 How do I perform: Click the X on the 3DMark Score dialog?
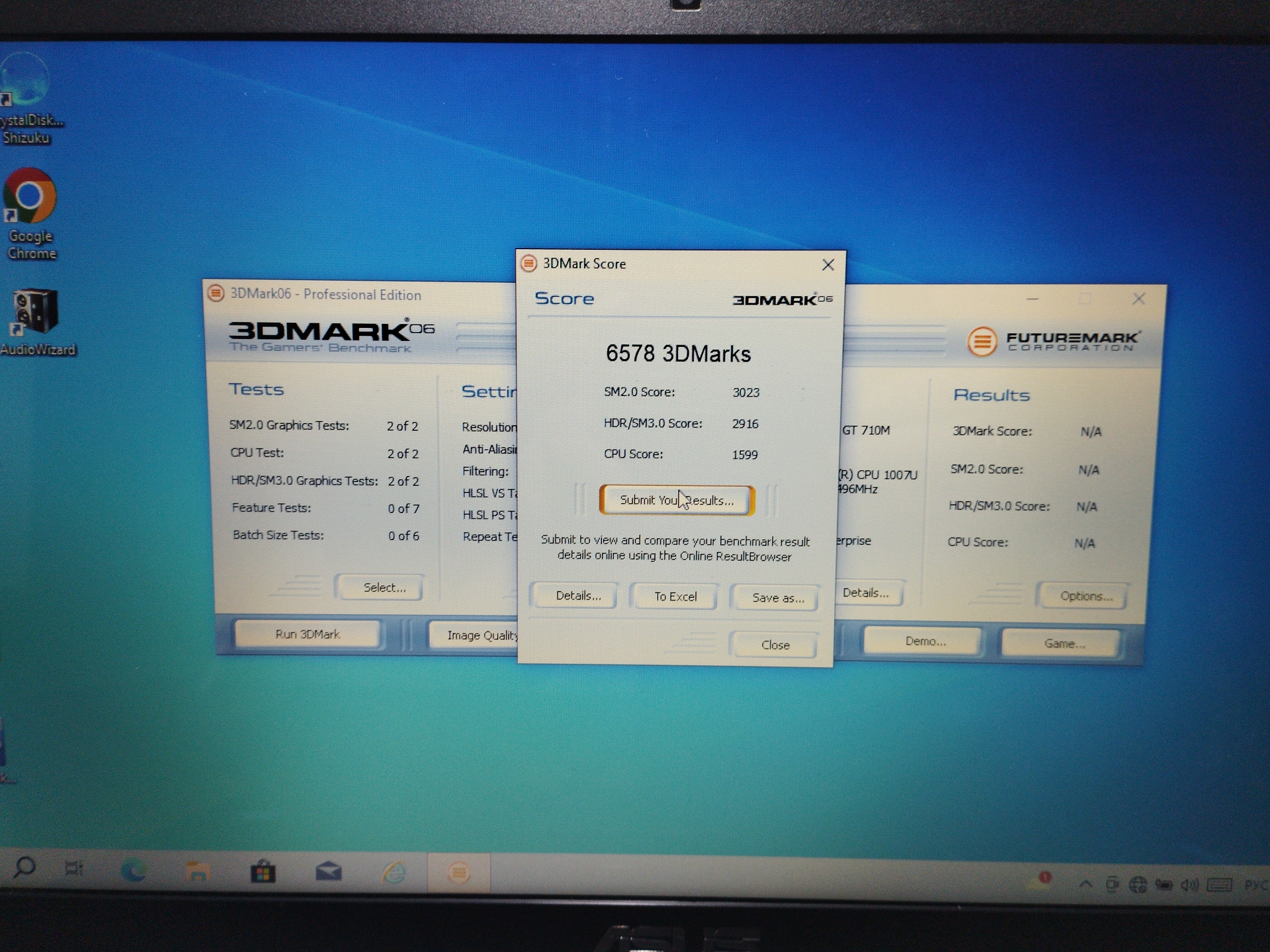827,265
